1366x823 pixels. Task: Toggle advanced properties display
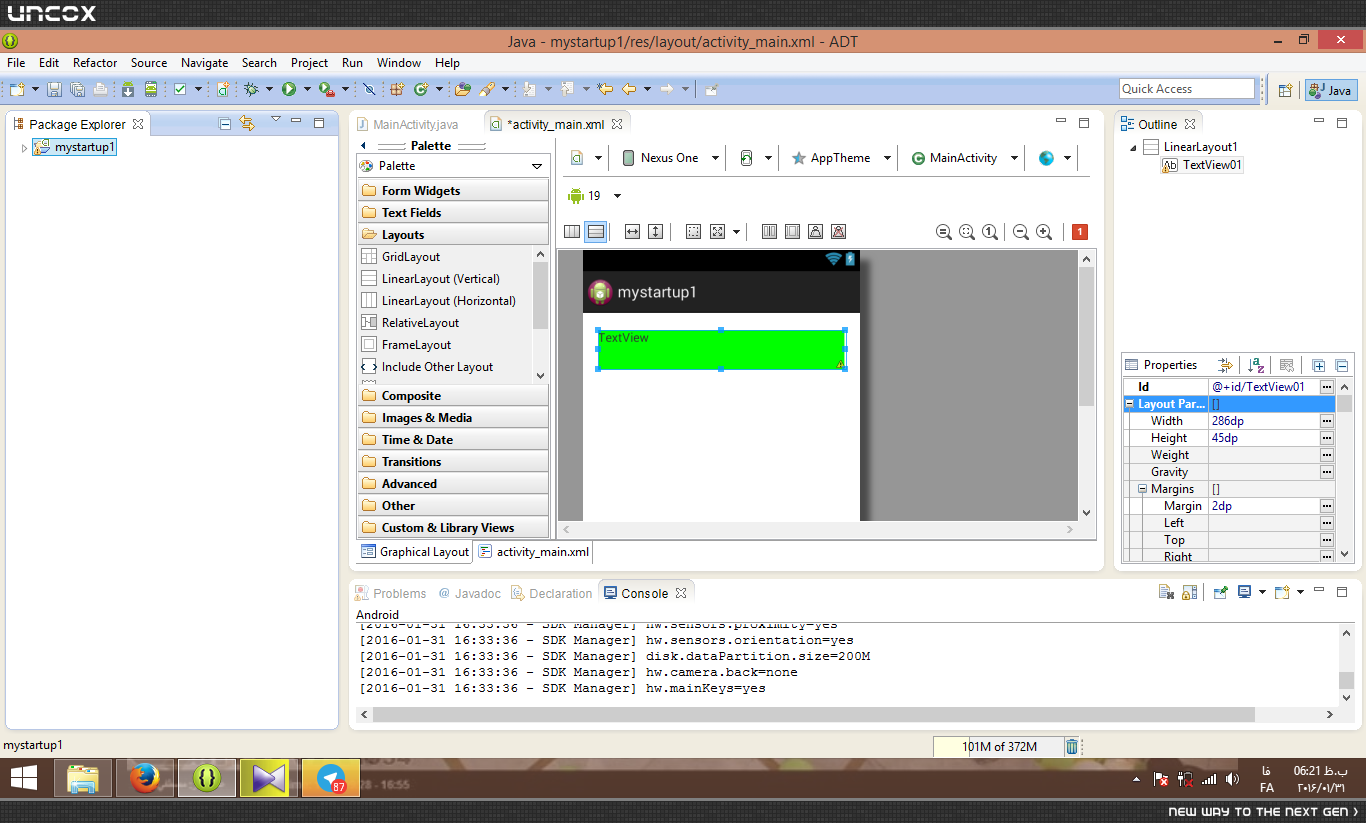[1287, 365]
